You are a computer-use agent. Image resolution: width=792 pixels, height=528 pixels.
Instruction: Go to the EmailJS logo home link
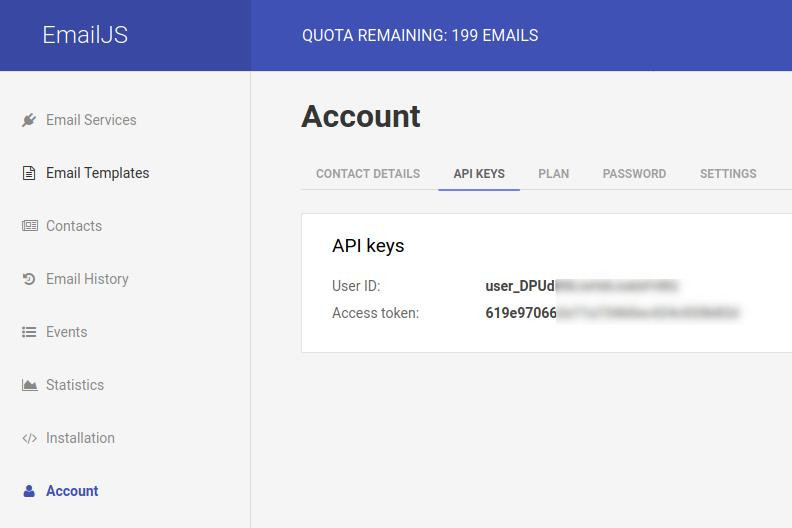coord(85,35)
